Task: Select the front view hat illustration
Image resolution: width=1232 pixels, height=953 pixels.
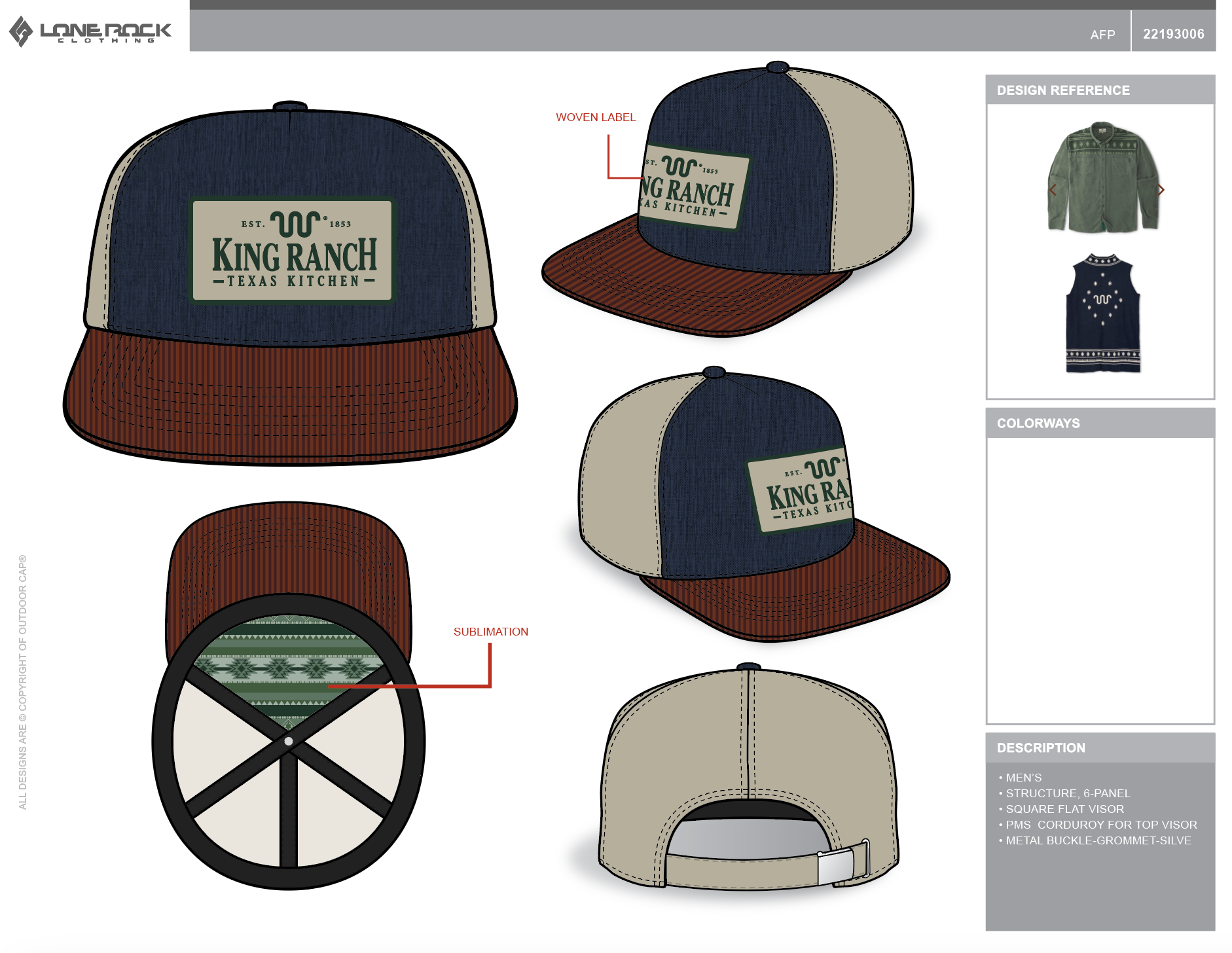Action: 290,283
